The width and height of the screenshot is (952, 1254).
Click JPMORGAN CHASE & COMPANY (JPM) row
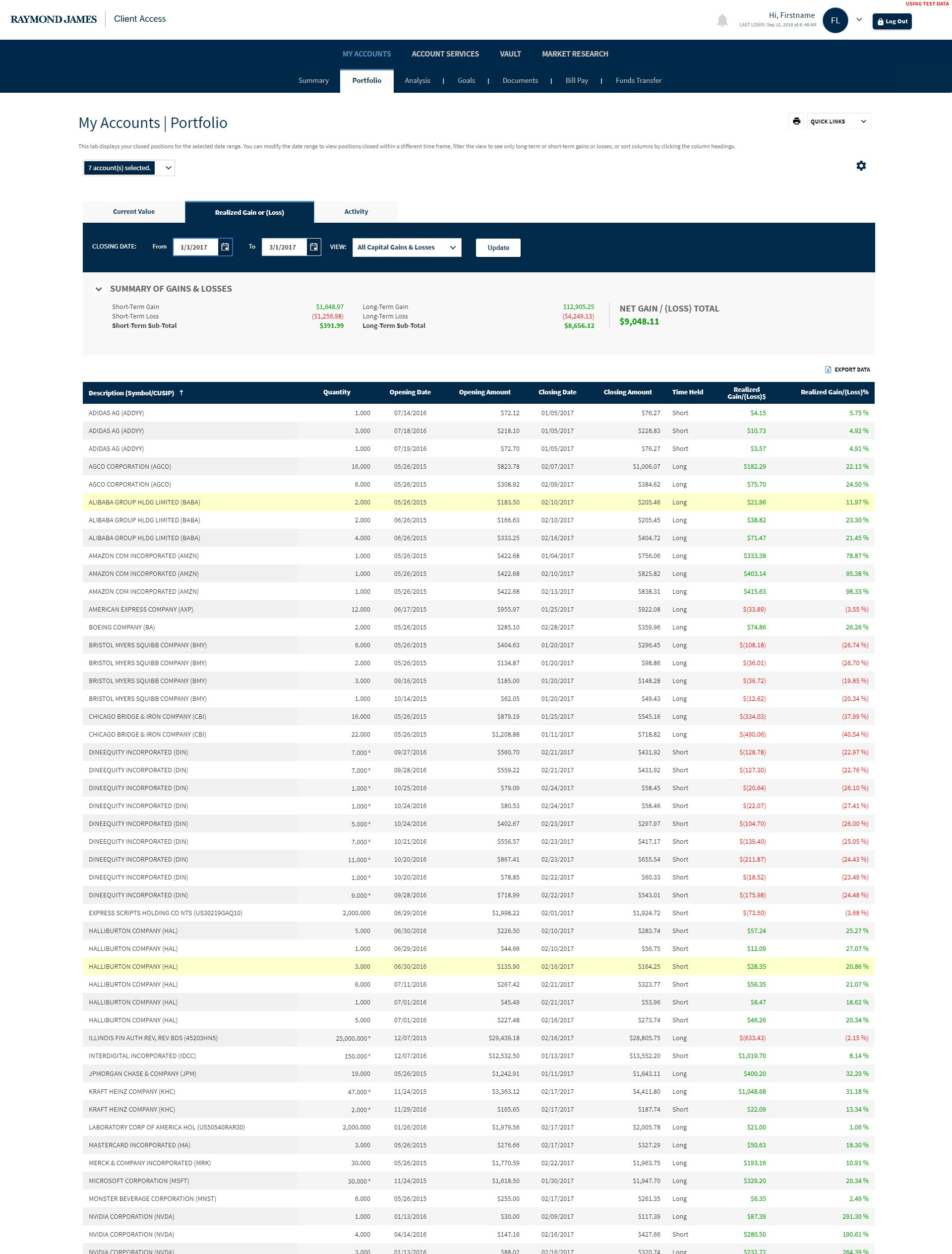(x=478, y=1074)
